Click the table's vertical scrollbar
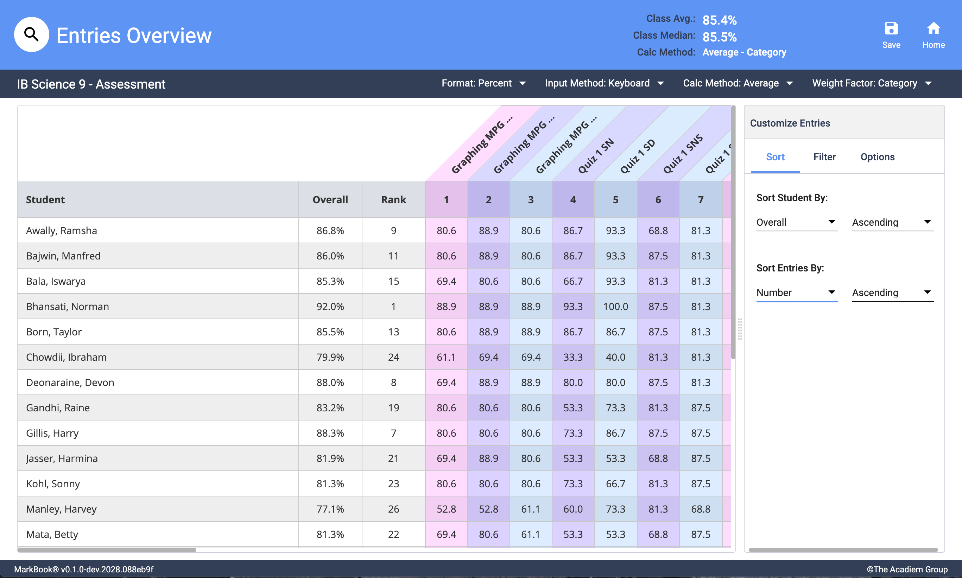962x578 pixels. [x=735, y=230]
